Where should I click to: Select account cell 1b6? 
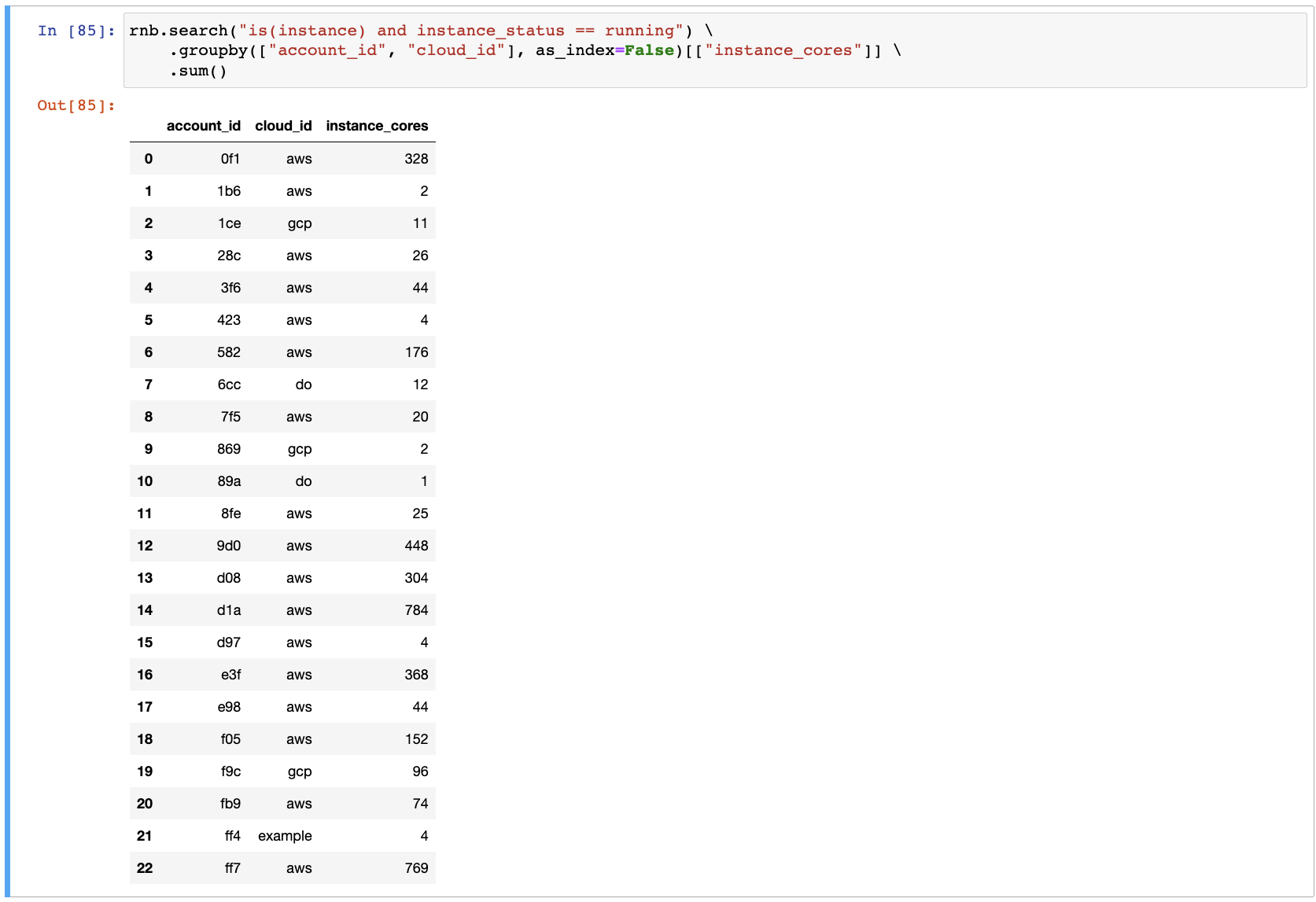(229, 191)
